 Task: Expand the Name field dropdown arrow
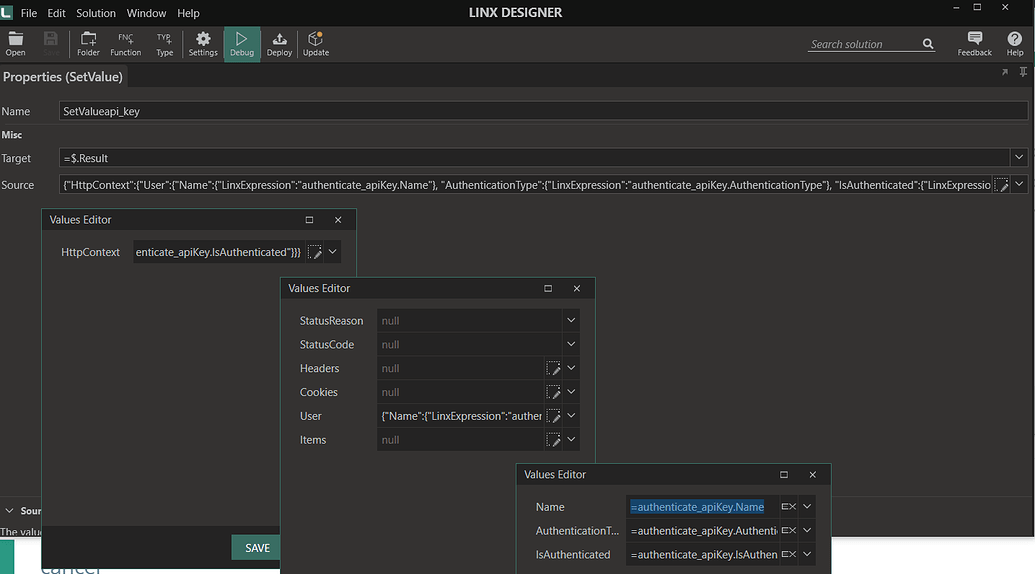(x=807, y=507)
